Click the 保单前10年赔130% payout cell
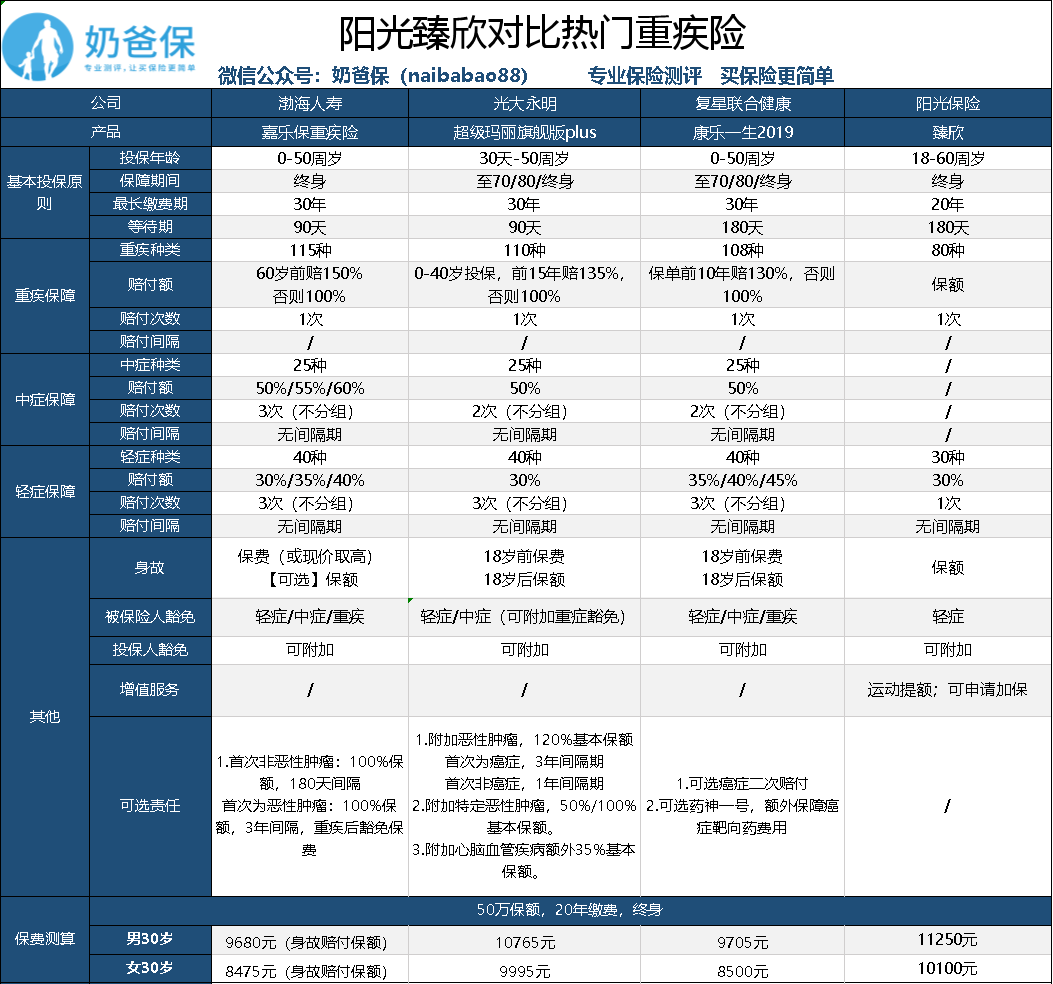Screen dimensions: 1053x984 [x=743, y=285]
